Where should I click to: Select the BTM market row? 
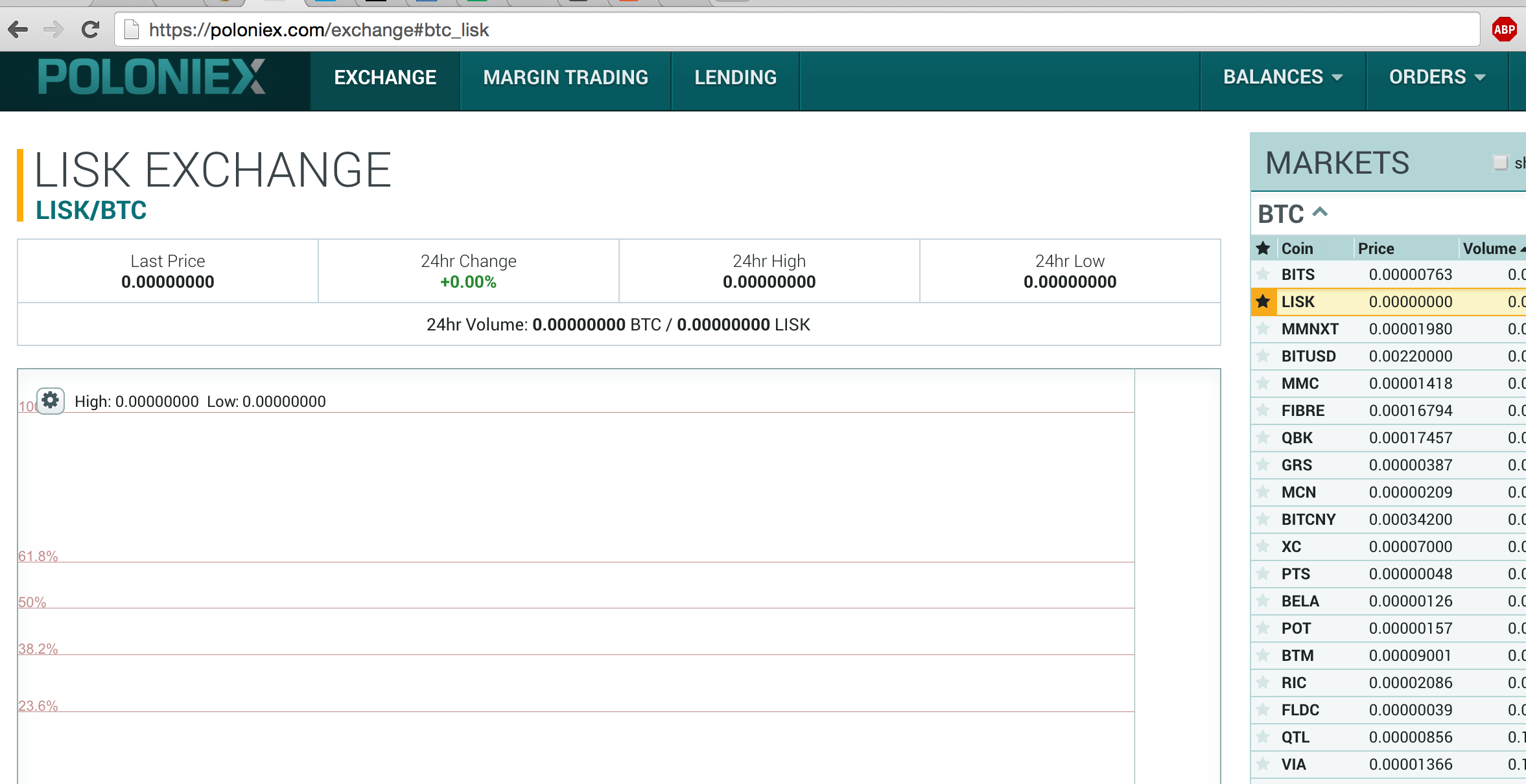click(x=1388, y=655)
